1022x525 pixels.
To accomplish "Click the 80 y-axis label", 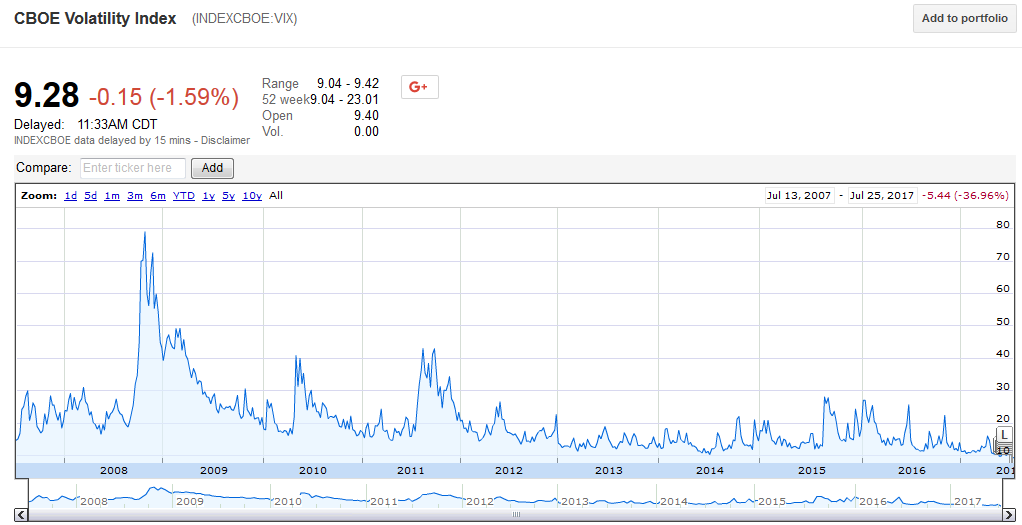I will (1003, 224).
